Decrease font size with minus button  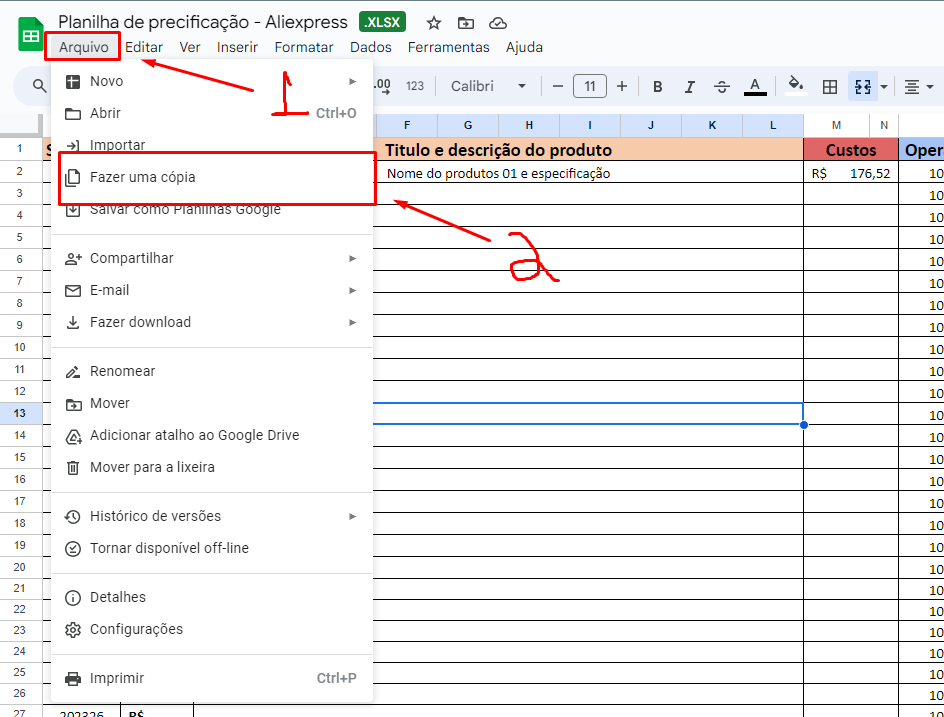coord(557,86)
